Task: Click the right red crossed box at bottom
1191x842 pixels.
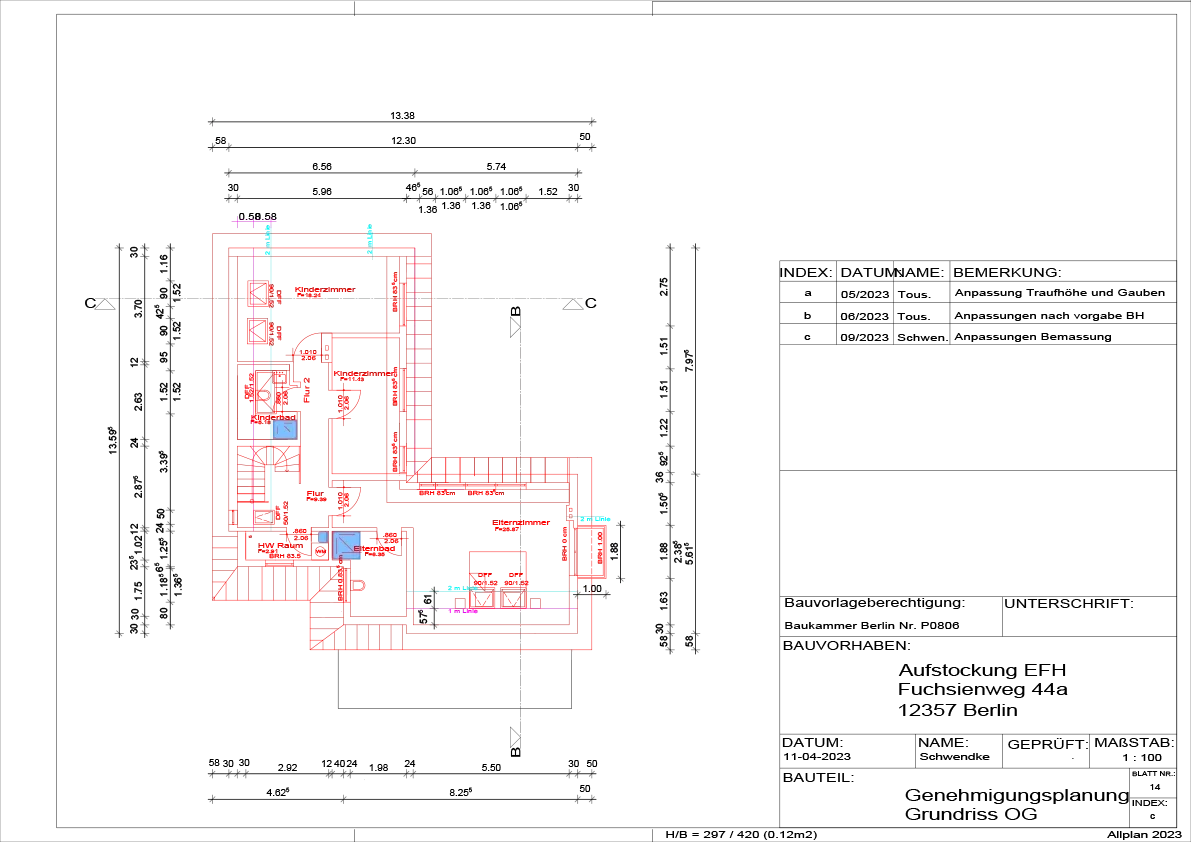Action: tap(514, 599)
